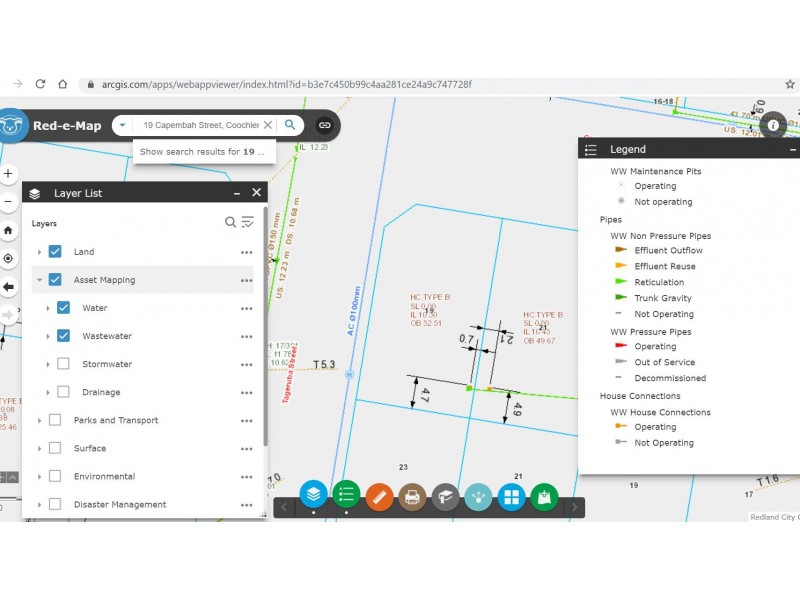Screen dimensions: 800x600
Task: Zoom in with the plus button
Action: [9, 173]
